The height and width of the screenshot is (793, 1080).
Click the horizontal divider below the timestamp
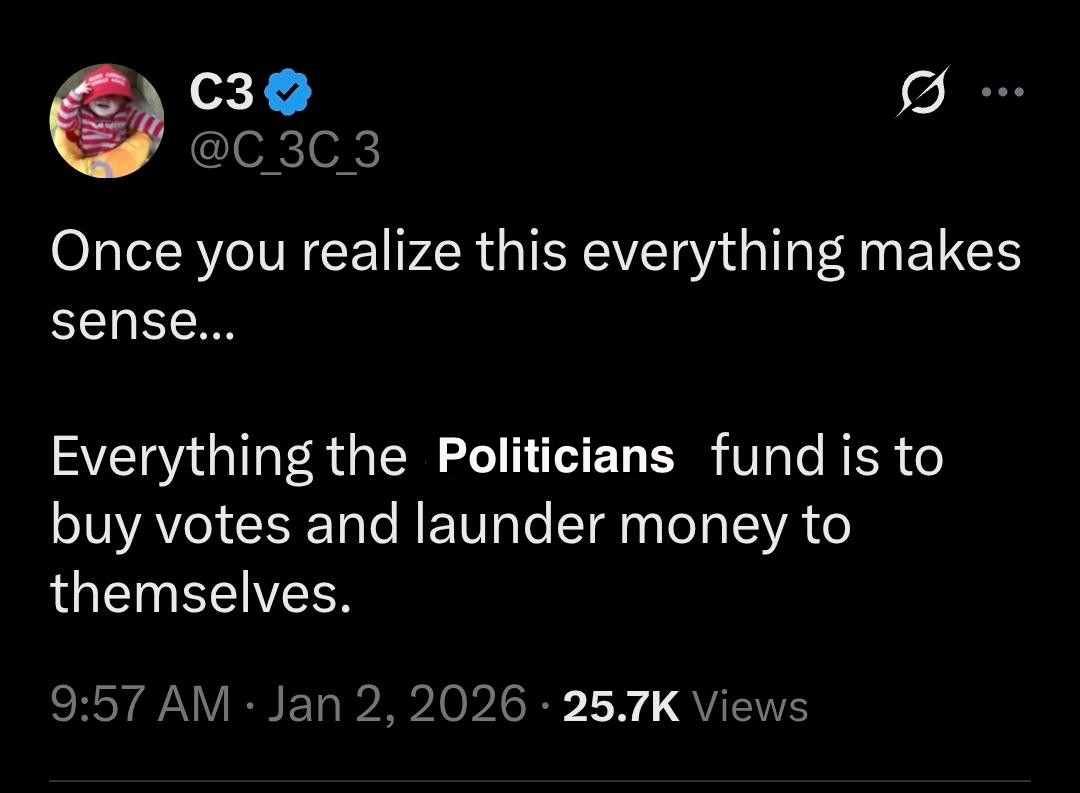pos(540,781)
